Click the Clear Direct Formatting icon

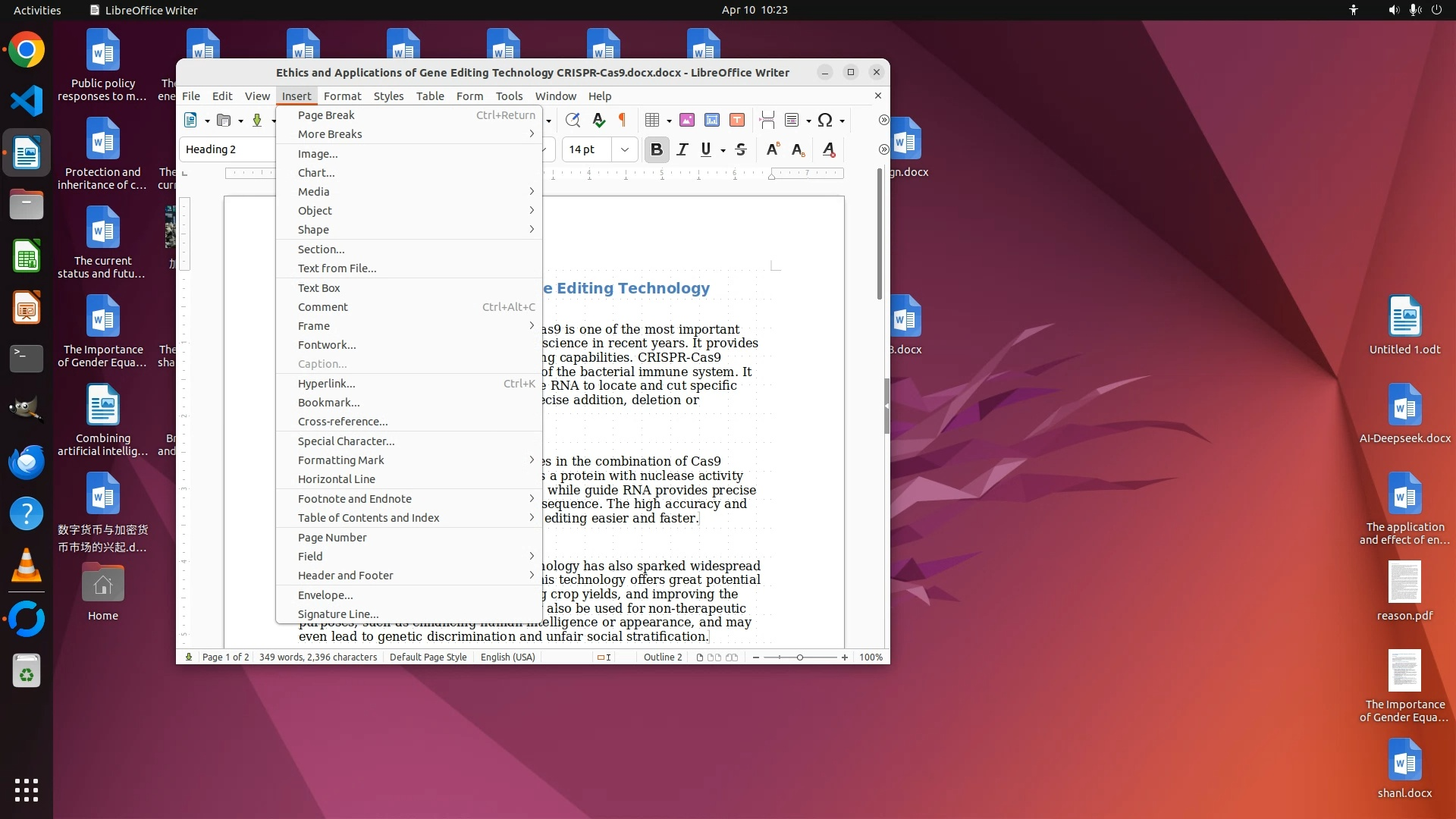(x=829, y=149)
